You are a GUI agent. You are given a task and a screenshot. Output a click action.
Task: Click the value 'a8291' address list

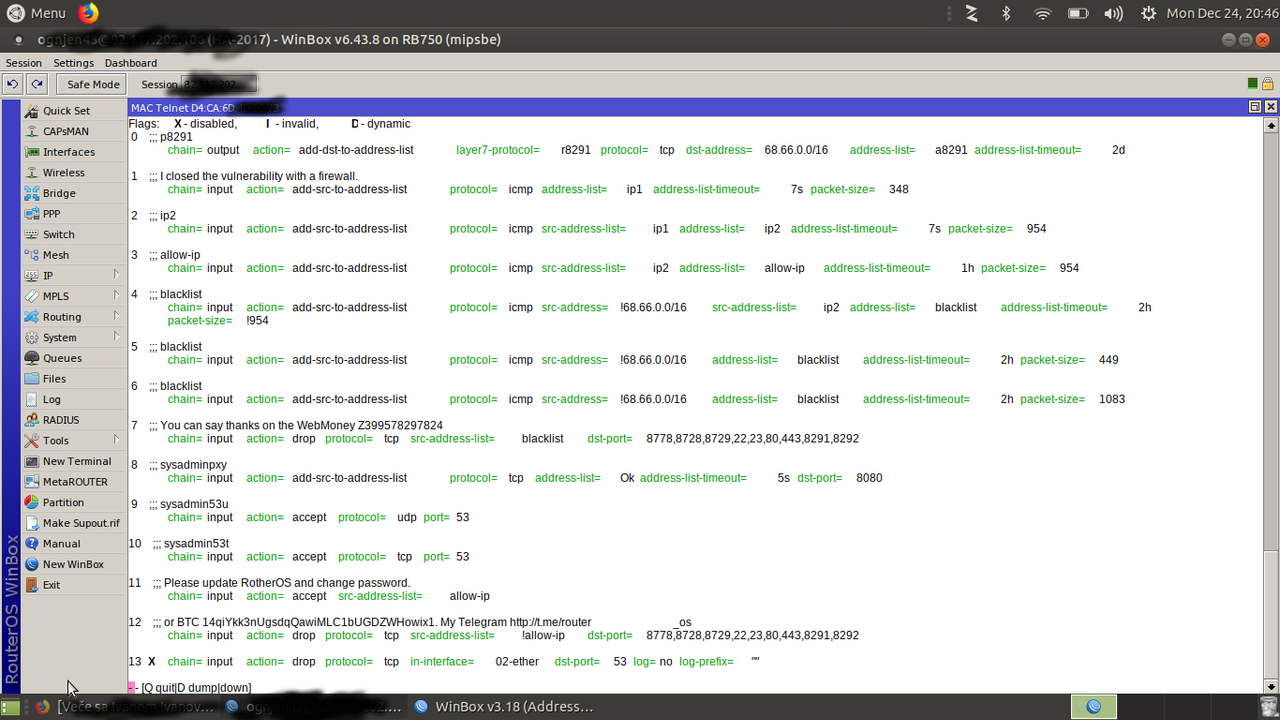coord(951,150)
